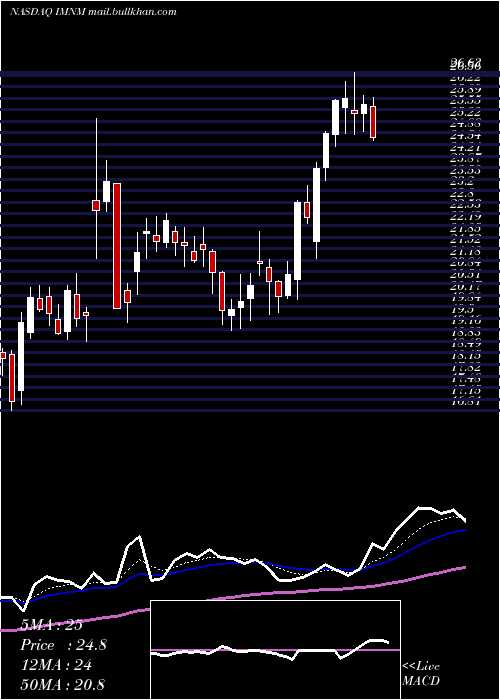The image size is (500, 700).
Task: Click the 22.19 price axis label
Action: coord(466,217)
